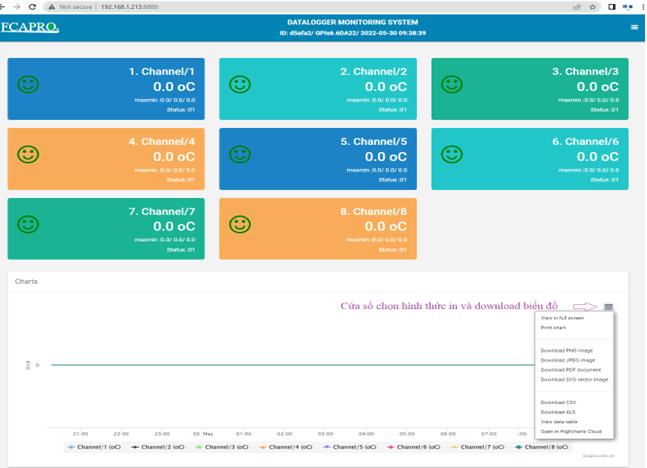Click the browser address bar
The image size is (647, 468).
click(x=309, y=7)
